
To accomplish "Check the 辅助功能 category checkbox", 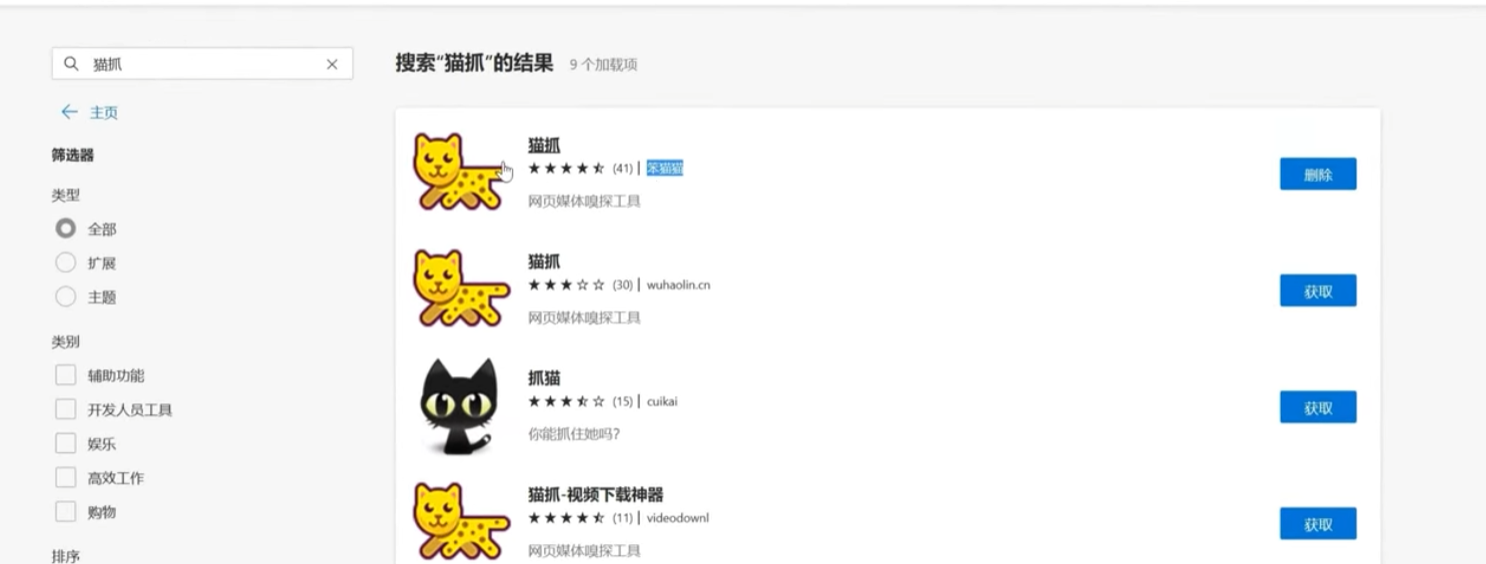I will [66, 375].
